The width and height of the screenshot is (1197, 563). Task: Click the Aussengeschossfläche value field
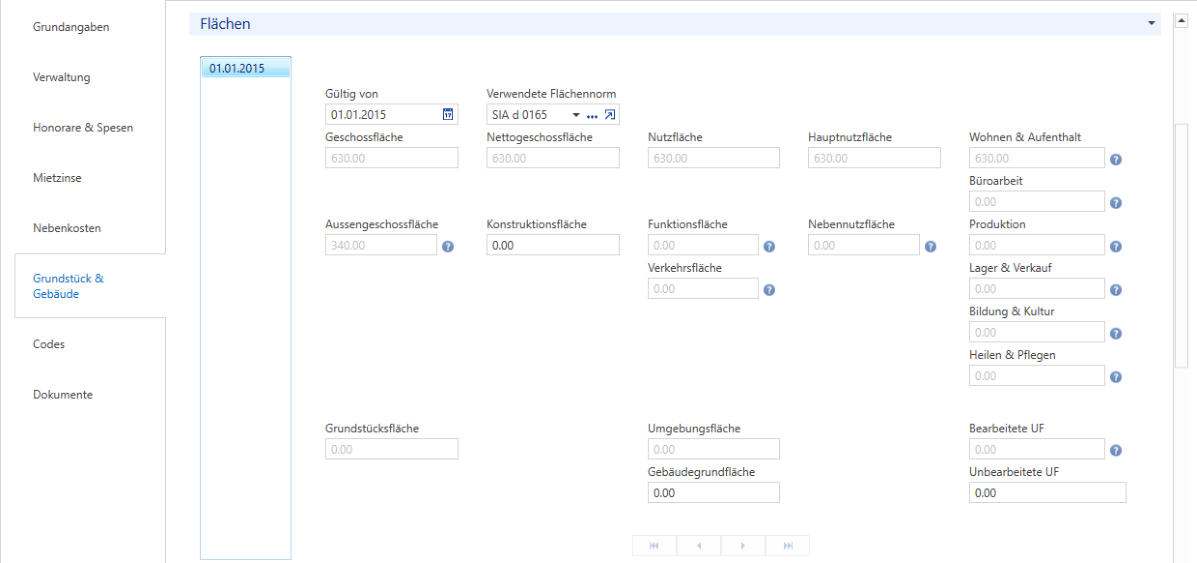[x=381, y=245]
